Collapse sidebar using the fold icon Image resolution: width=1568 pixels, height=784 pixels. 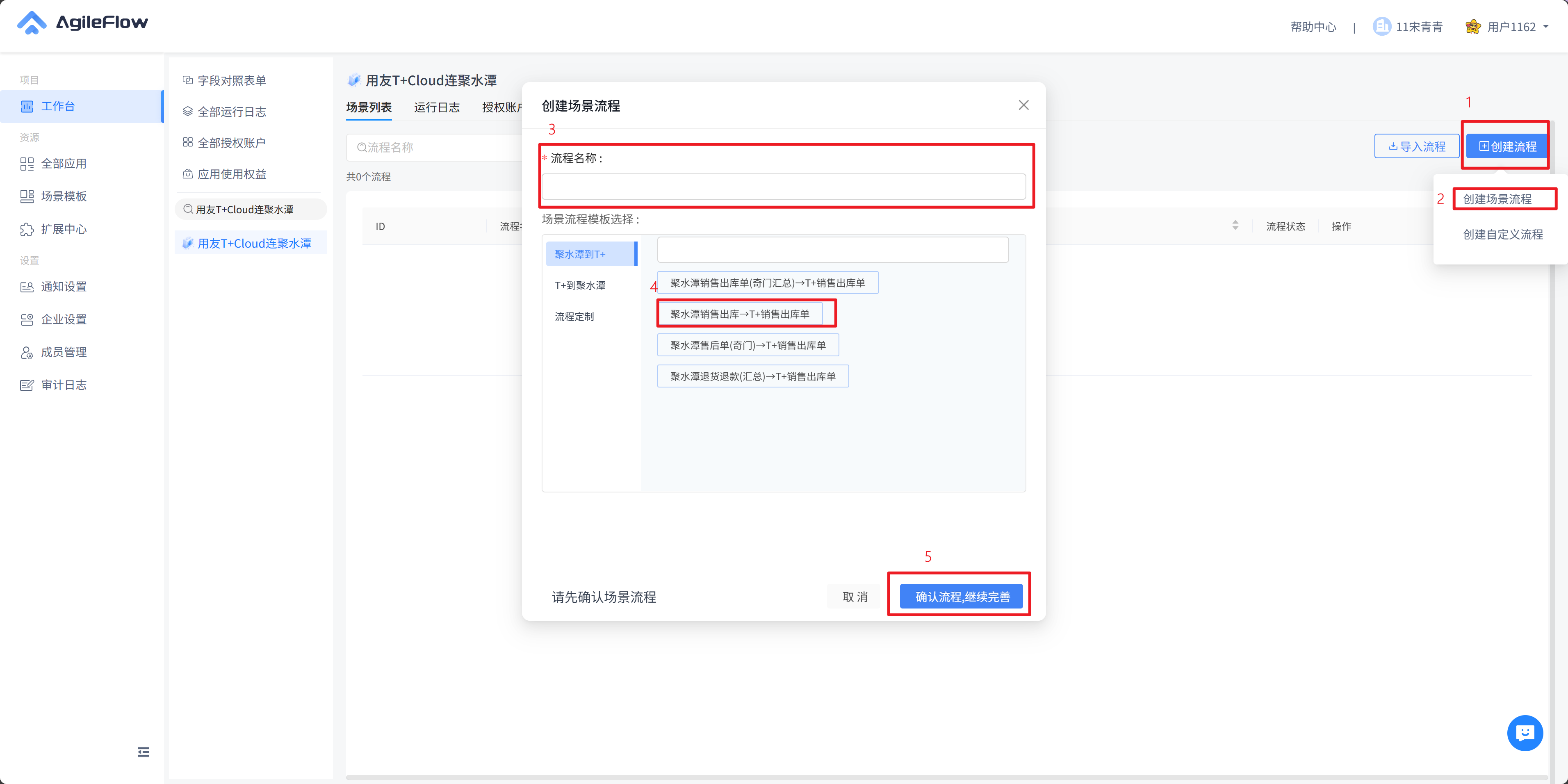(143, 752)
